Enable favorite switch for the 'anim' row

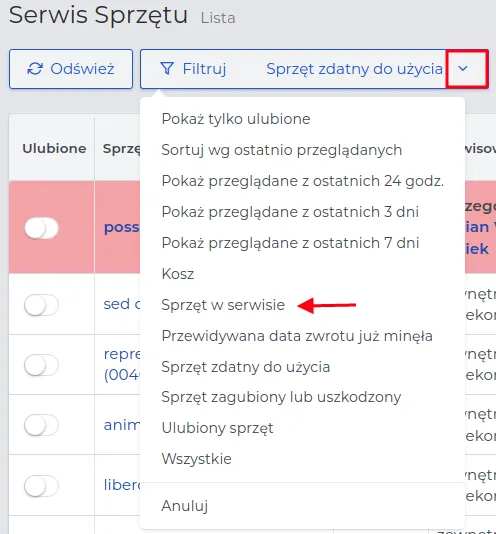click(x=42, y=425)
